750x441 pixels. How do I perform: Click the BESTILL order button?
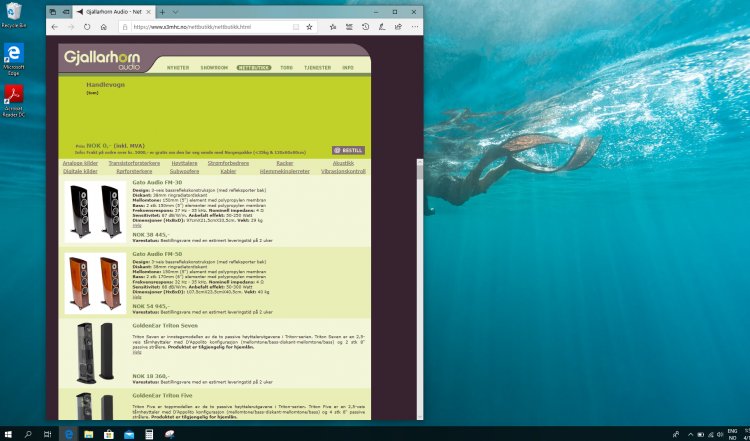tap(349, 150)
